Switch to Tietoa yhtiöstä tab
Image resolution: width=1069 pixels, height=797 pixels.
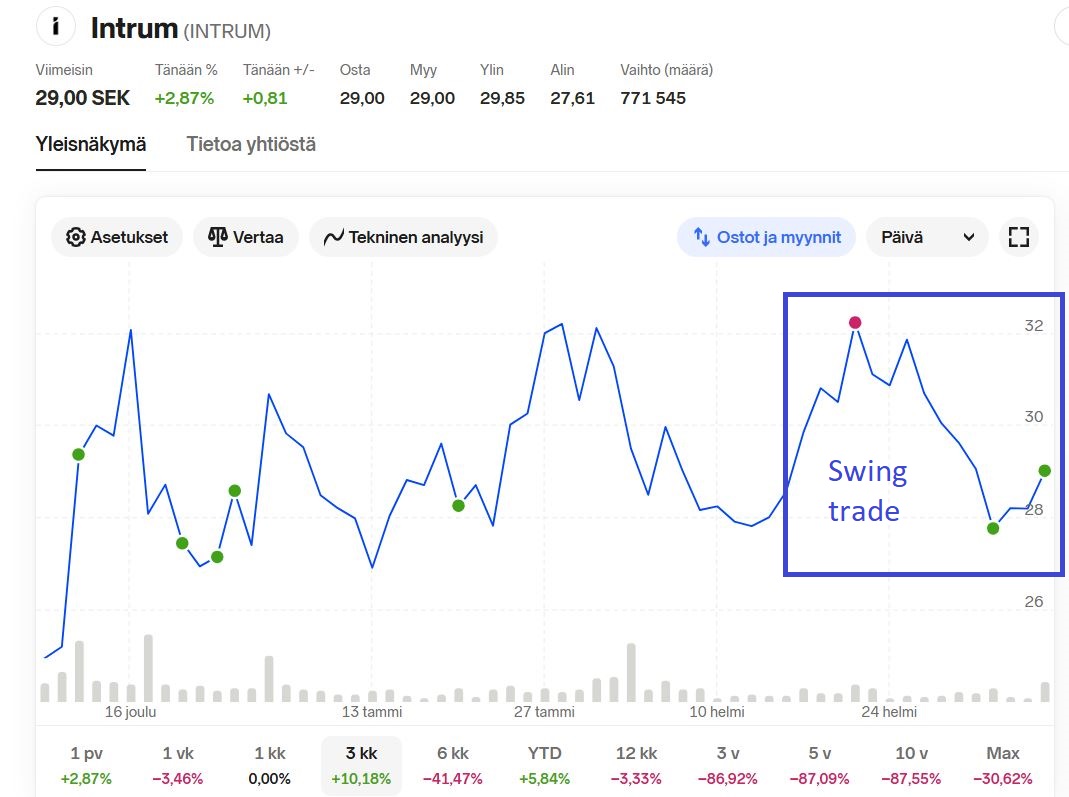click(x=251, y=144)
